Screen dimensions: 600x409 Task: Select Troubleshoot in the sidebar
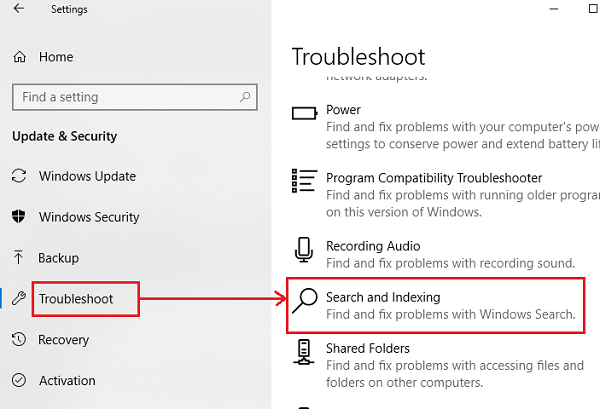pos(76,299)
